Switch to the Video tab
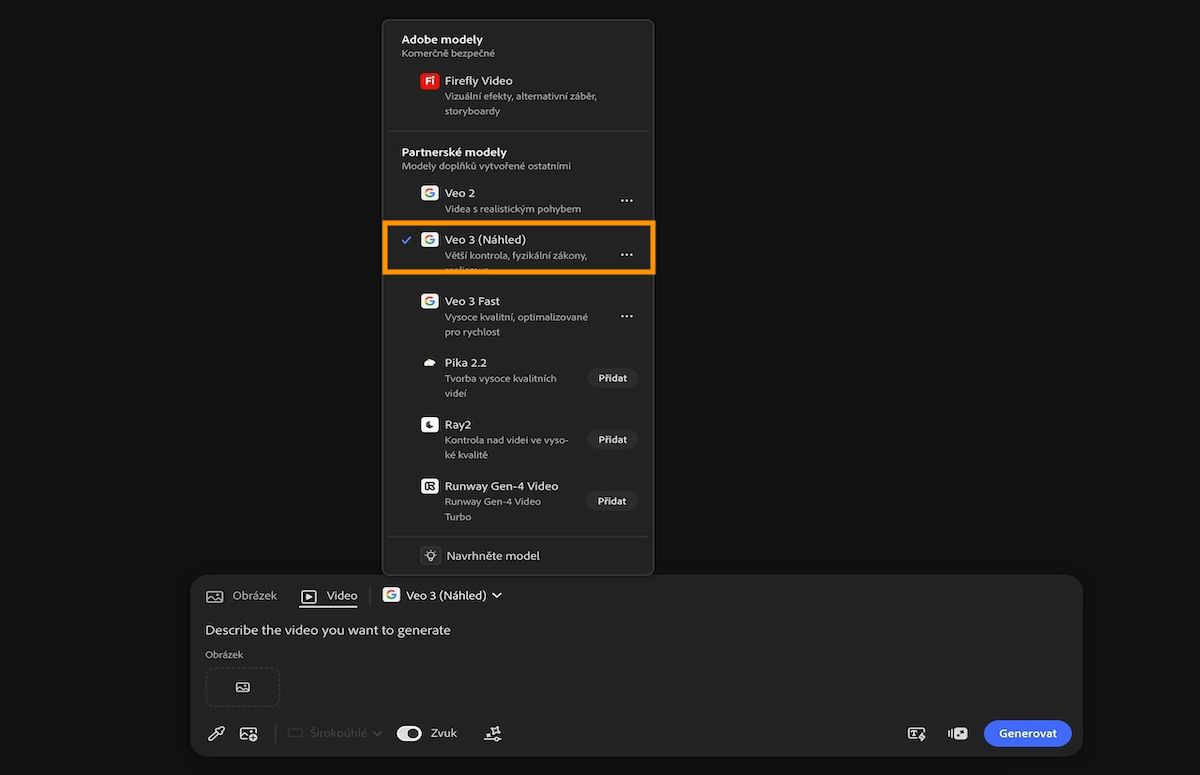 [329, 596]
